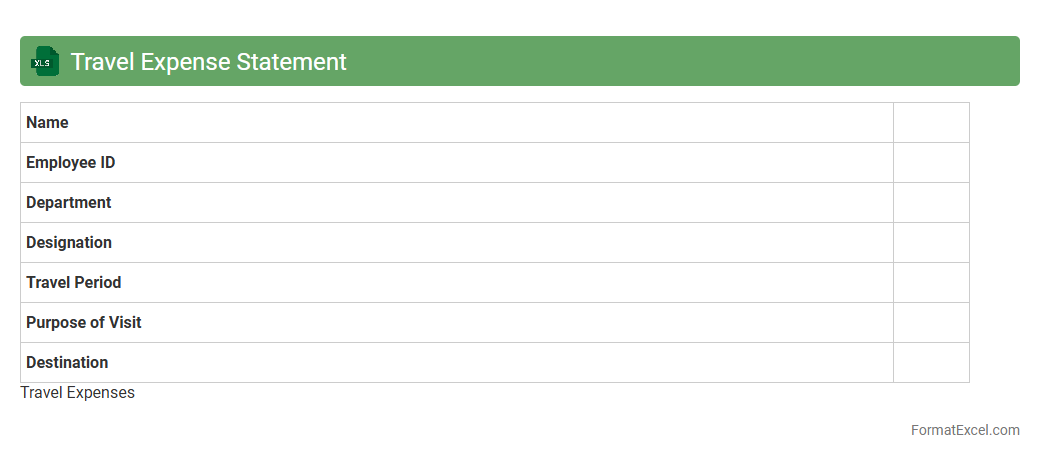
Task: Click the empty value cell beside Destination
Action: point(931,363)
